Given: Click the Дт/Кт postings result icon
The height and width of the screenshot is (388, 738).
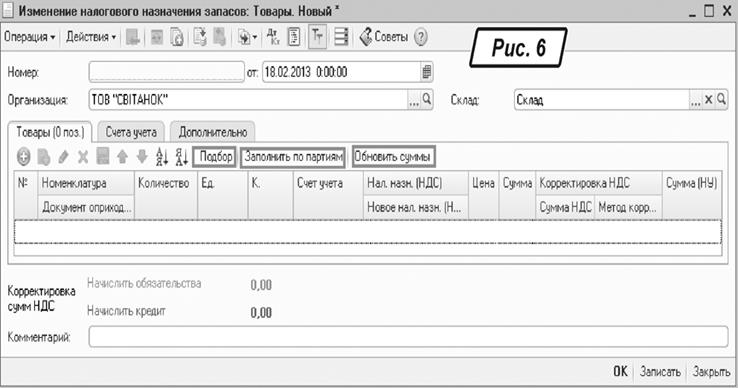Looking at the screenshot, I should 273,37.
